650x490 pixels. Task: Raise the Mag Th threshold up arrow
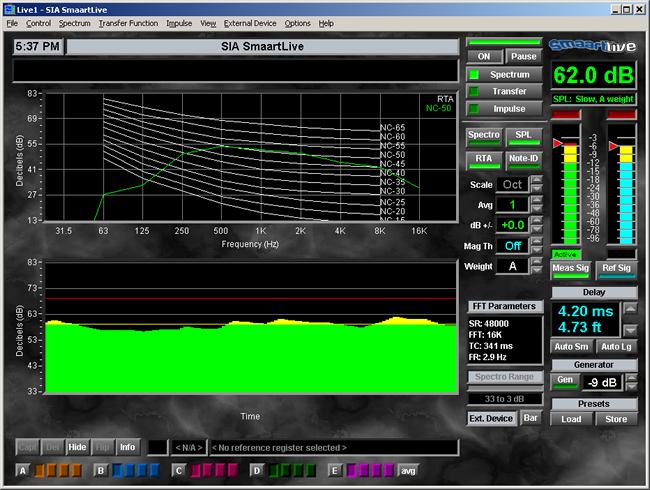[536, 241]
